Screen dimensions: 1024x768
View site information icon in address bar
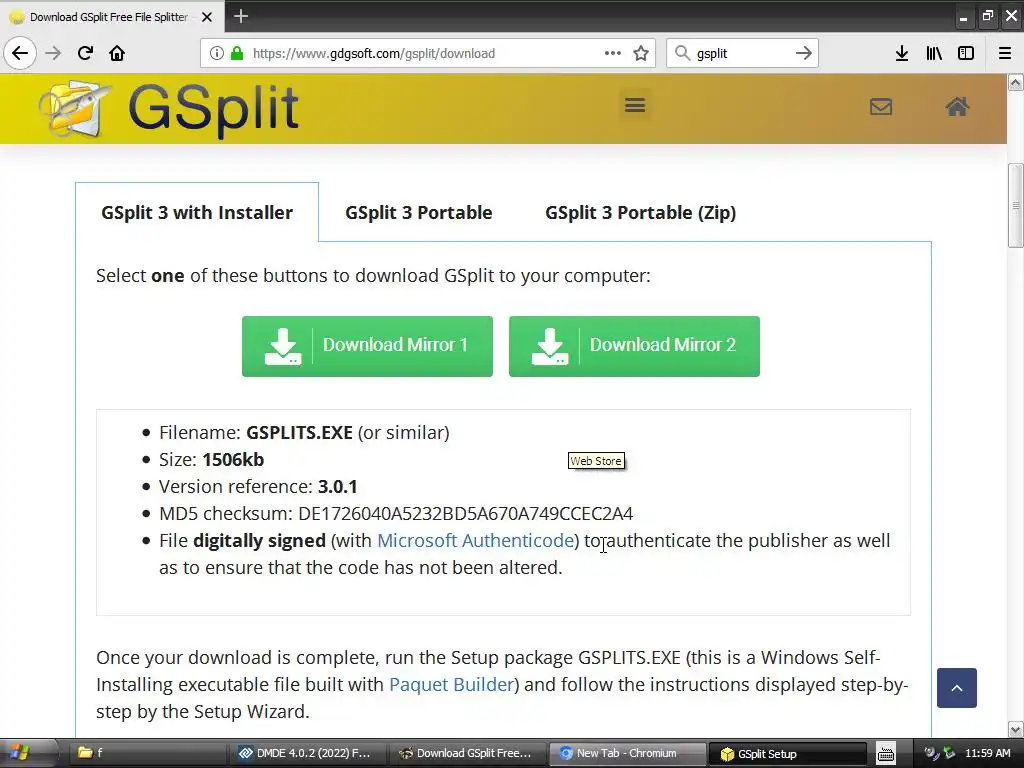coord(217,53)
